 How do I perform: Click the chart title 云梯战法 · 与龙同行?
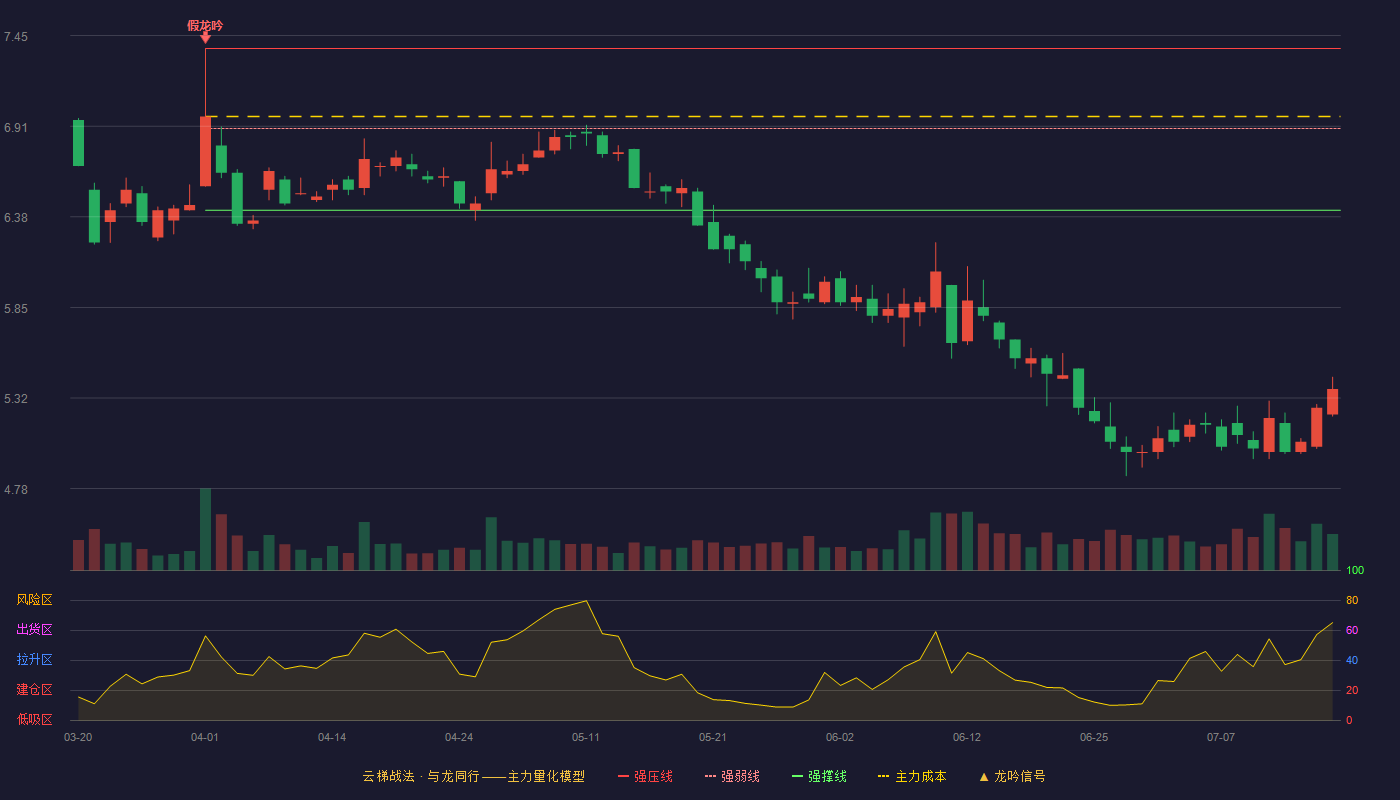(x=421, y=776)
